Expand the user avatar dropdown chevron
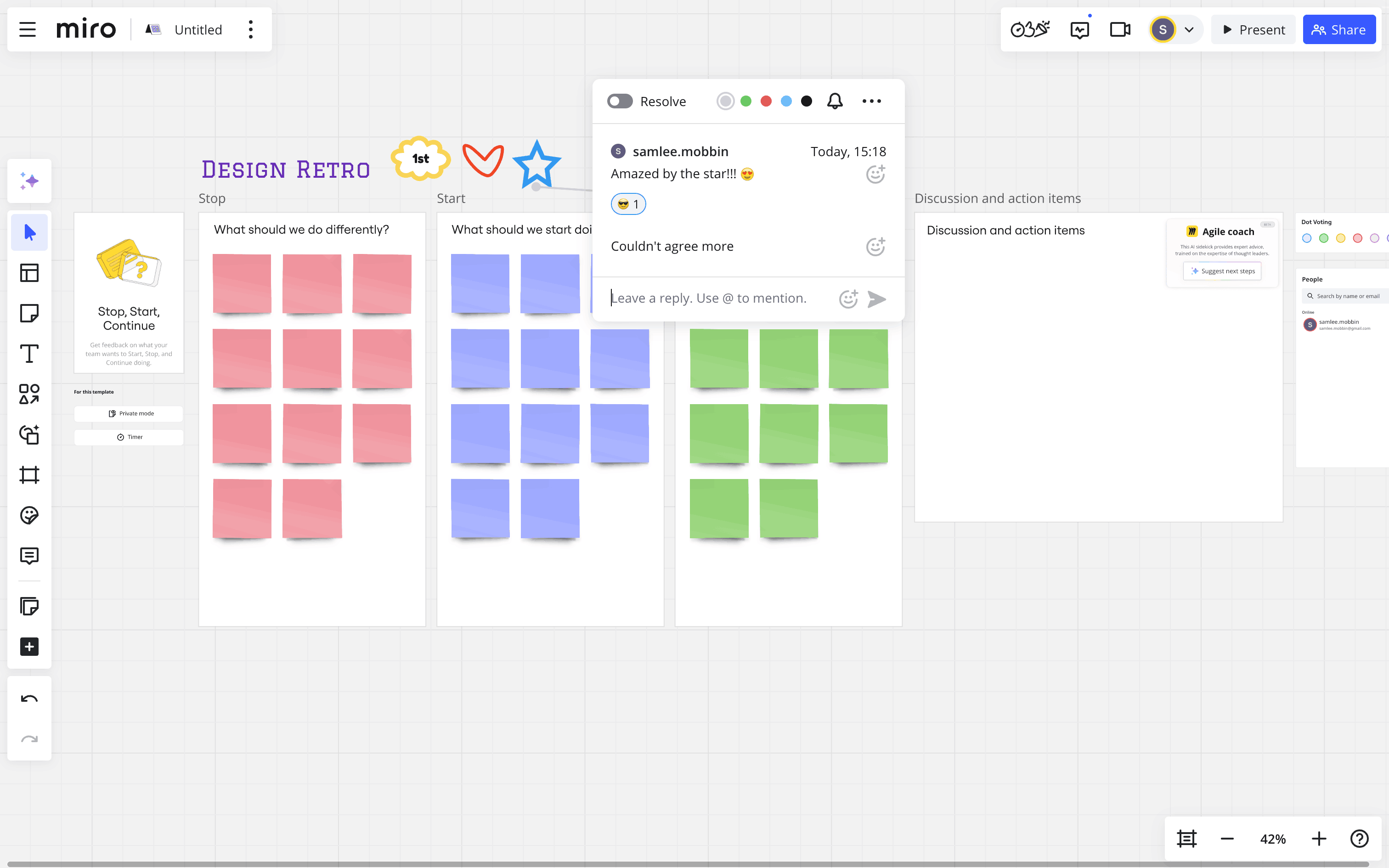 1189,30
